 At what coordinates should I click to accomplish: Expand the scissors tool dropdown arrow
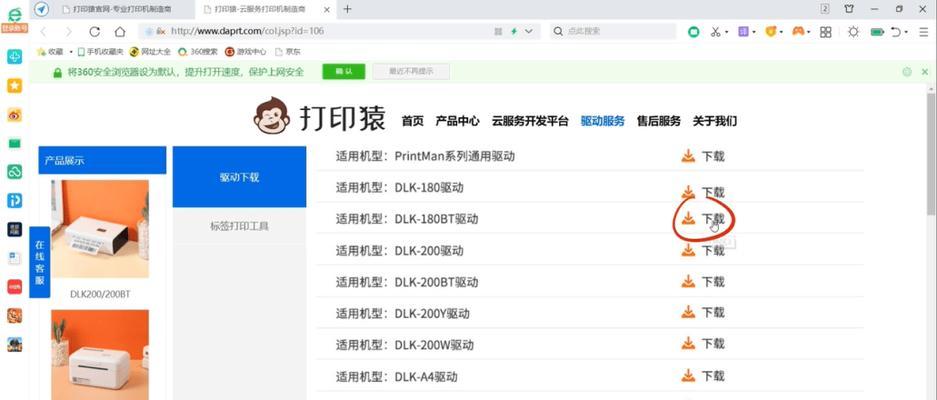[x=727, y=32]
